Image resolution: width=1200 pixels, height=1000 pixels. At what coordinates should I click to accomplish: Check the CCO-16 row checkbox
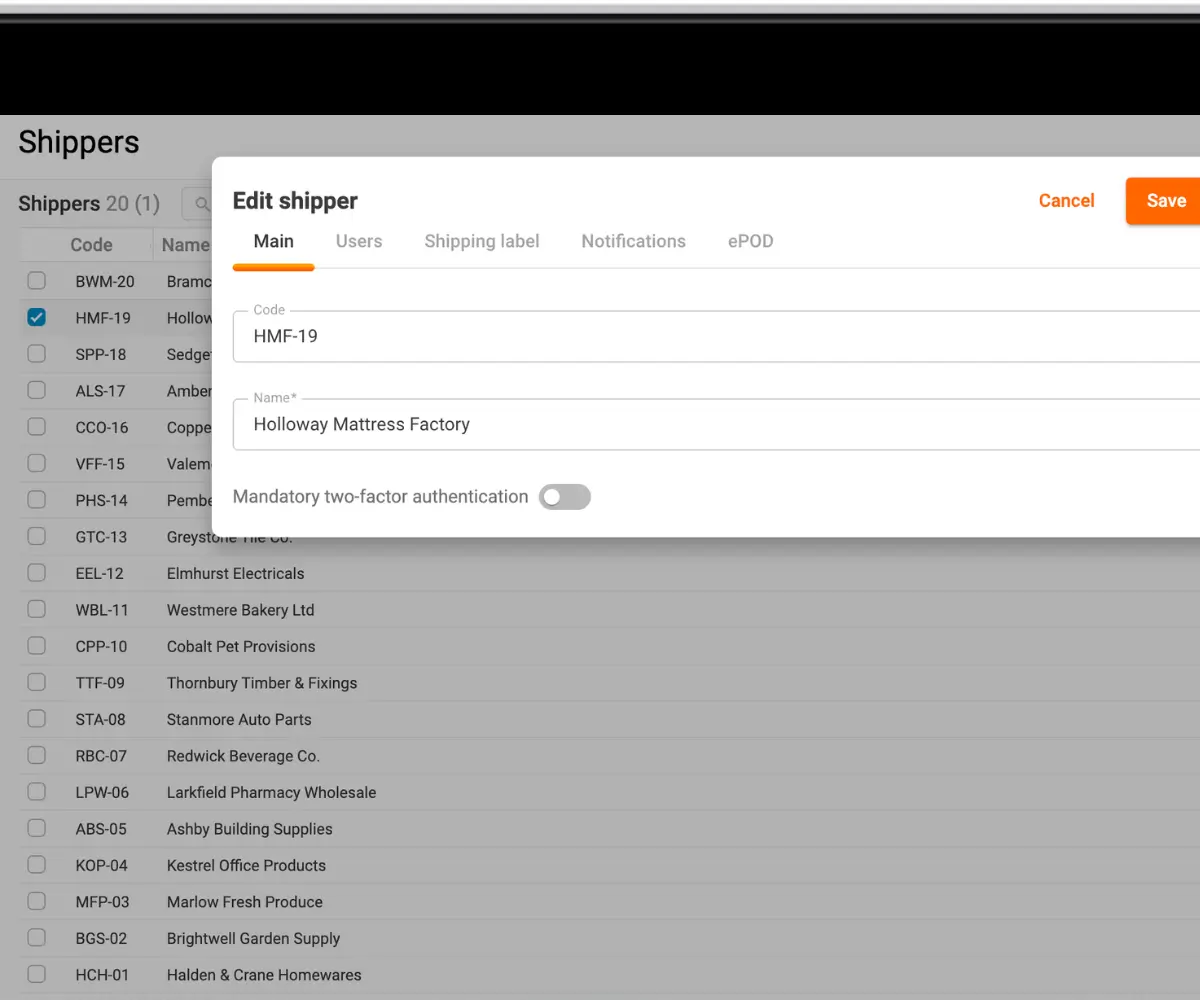pos(37,427)
